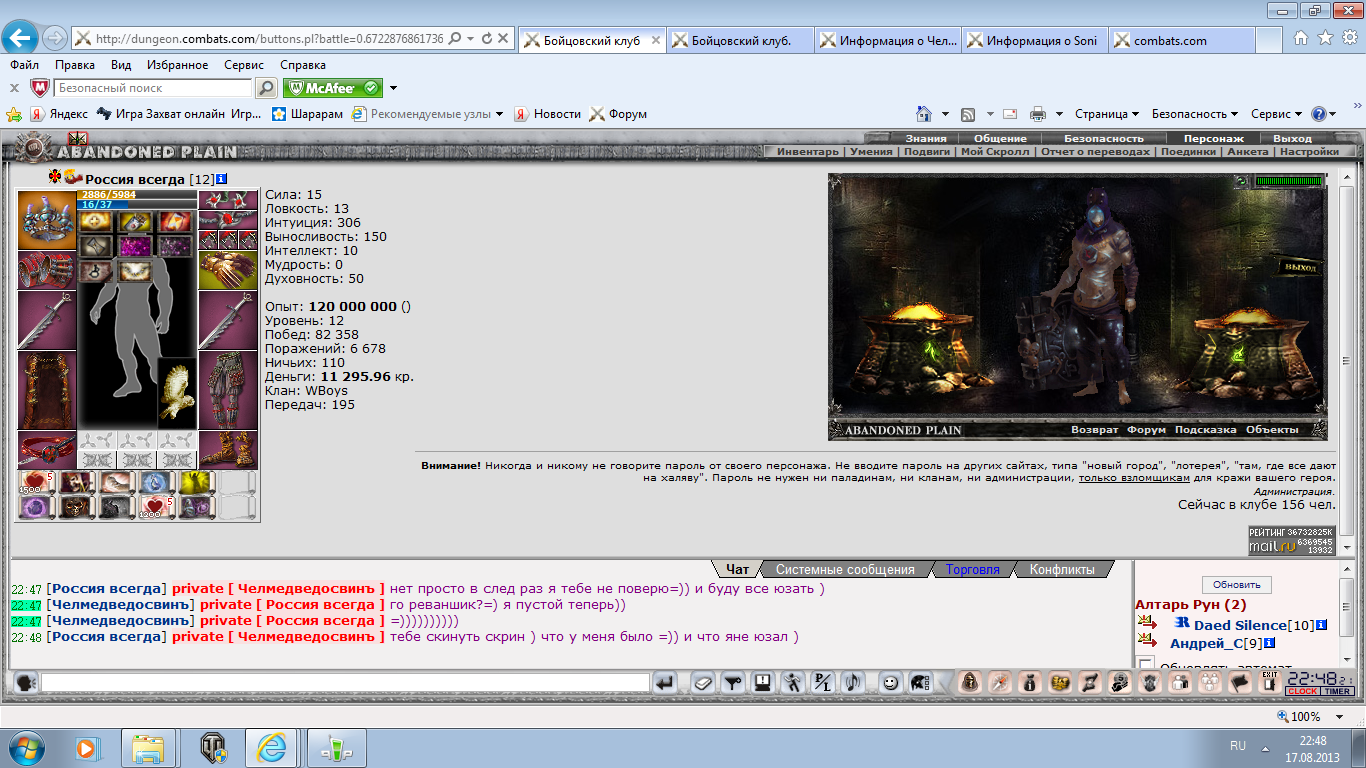Viewport: 1366px width, 768px height.
Task: Open Windows Explorer folder on taskbar
Action: pos(149,747)
